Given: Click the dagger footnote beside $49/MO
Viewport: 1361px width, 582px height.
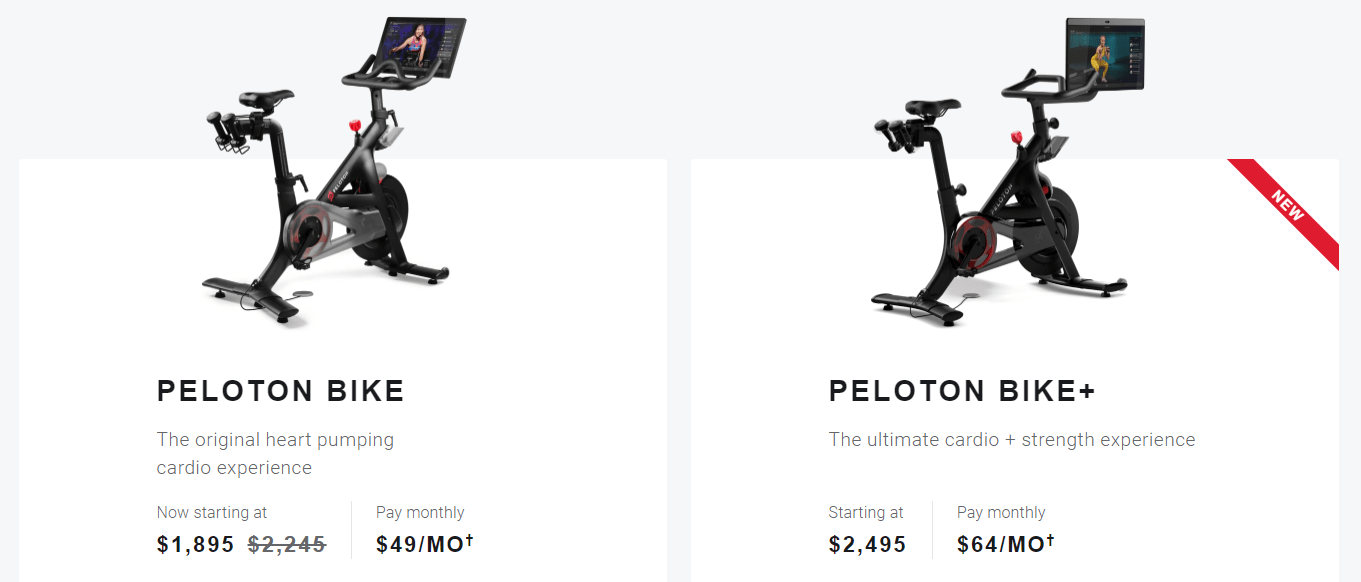Looking at the screenshot, I should pyautogui.click(x=468, y=538).
